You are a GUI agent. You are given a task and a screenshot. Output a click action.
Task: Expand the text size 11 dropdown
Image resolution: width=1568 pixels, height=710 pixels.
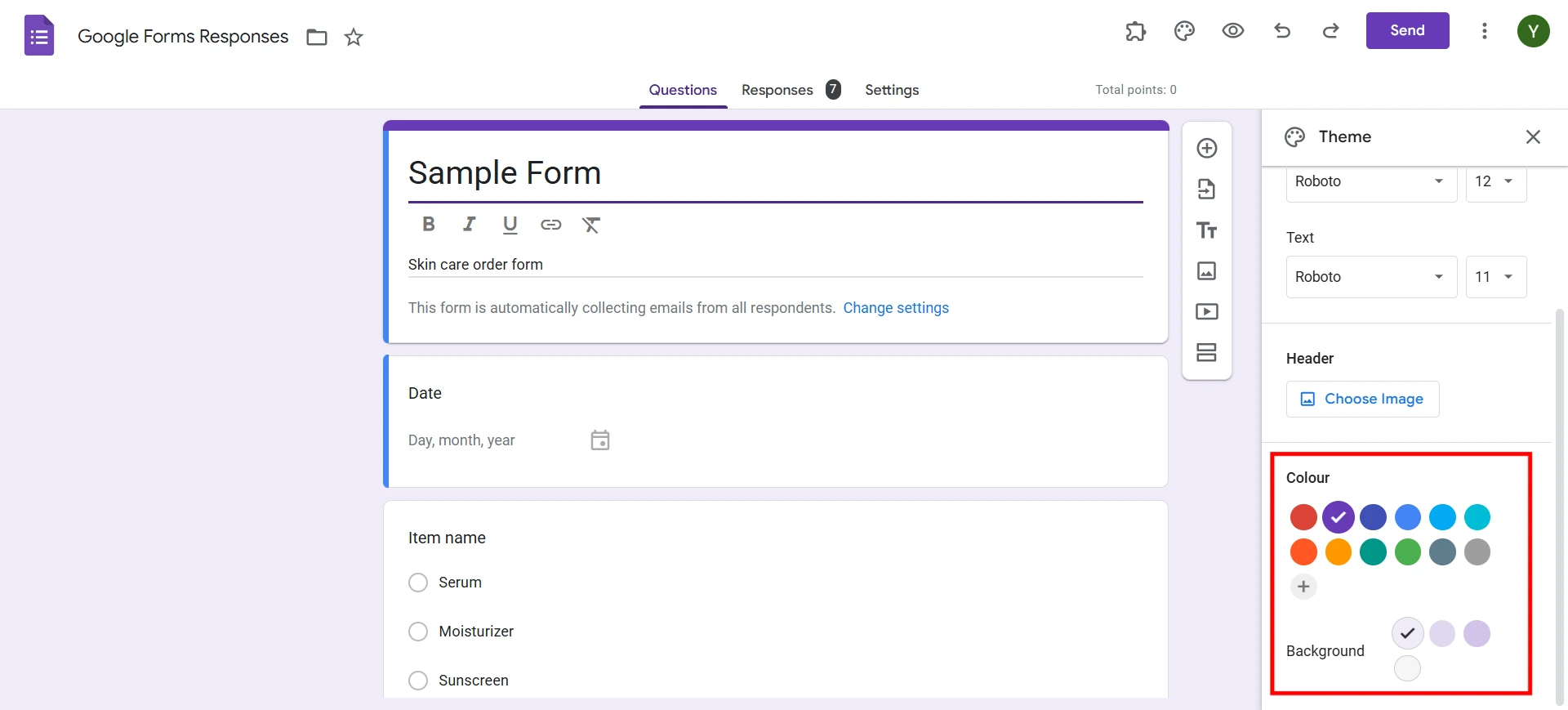[1495, 277]
